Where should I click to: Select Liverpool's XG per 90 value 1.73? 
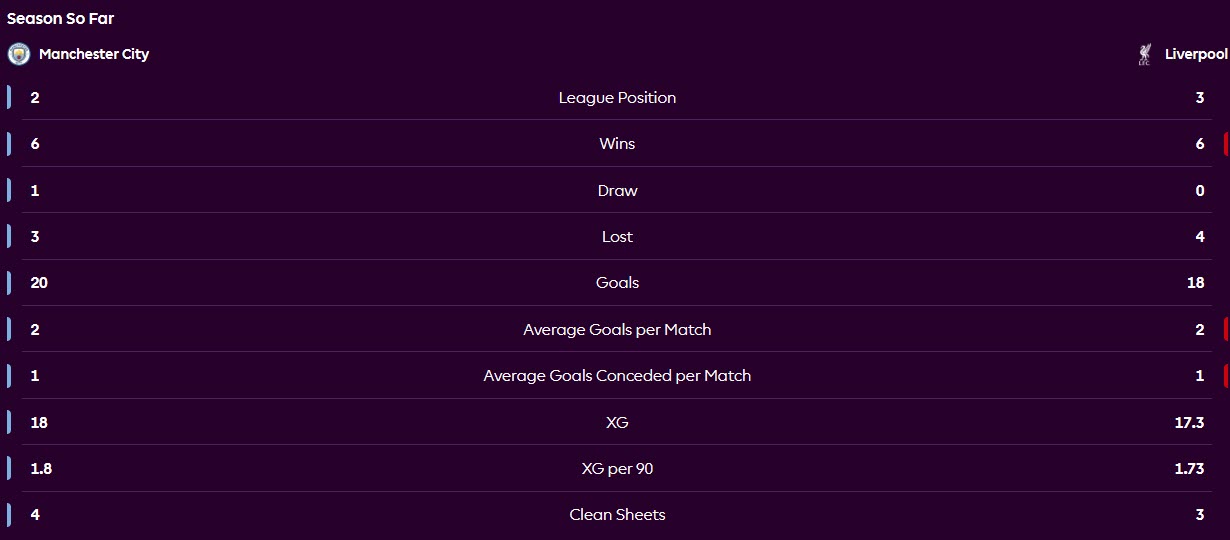click(1189, 469)
